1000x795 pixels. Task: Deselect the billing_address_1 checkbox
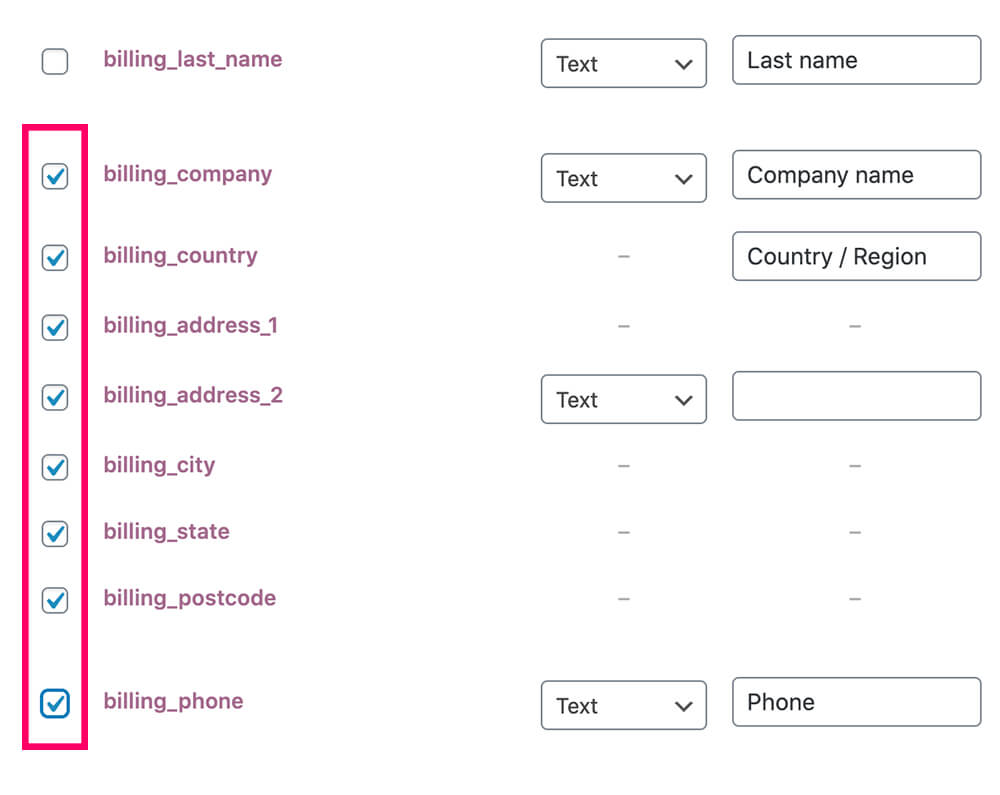pos(55,327)
